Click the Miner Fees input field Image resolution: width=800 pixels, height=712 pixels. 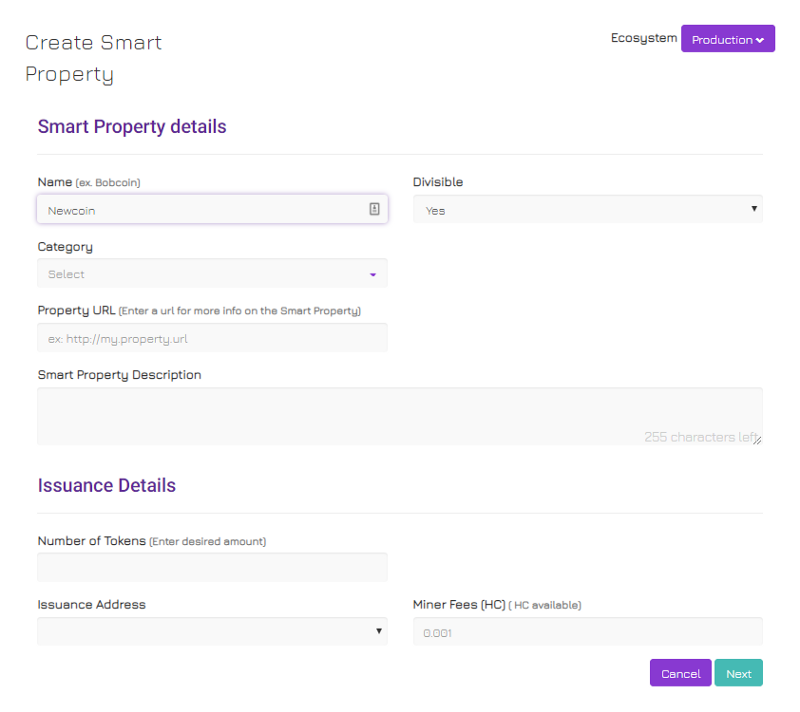[588, 631]
